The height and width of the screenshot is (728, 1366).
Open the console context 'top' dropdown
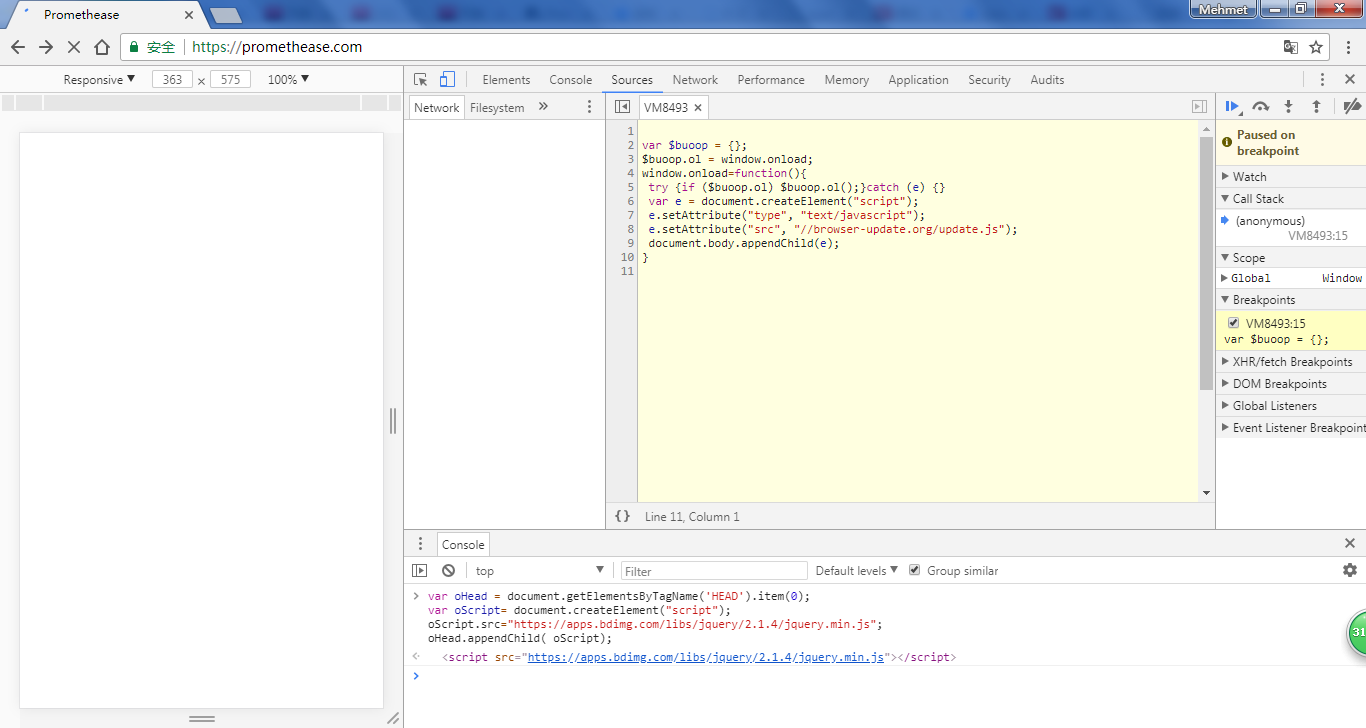click(x=540, y=570)
